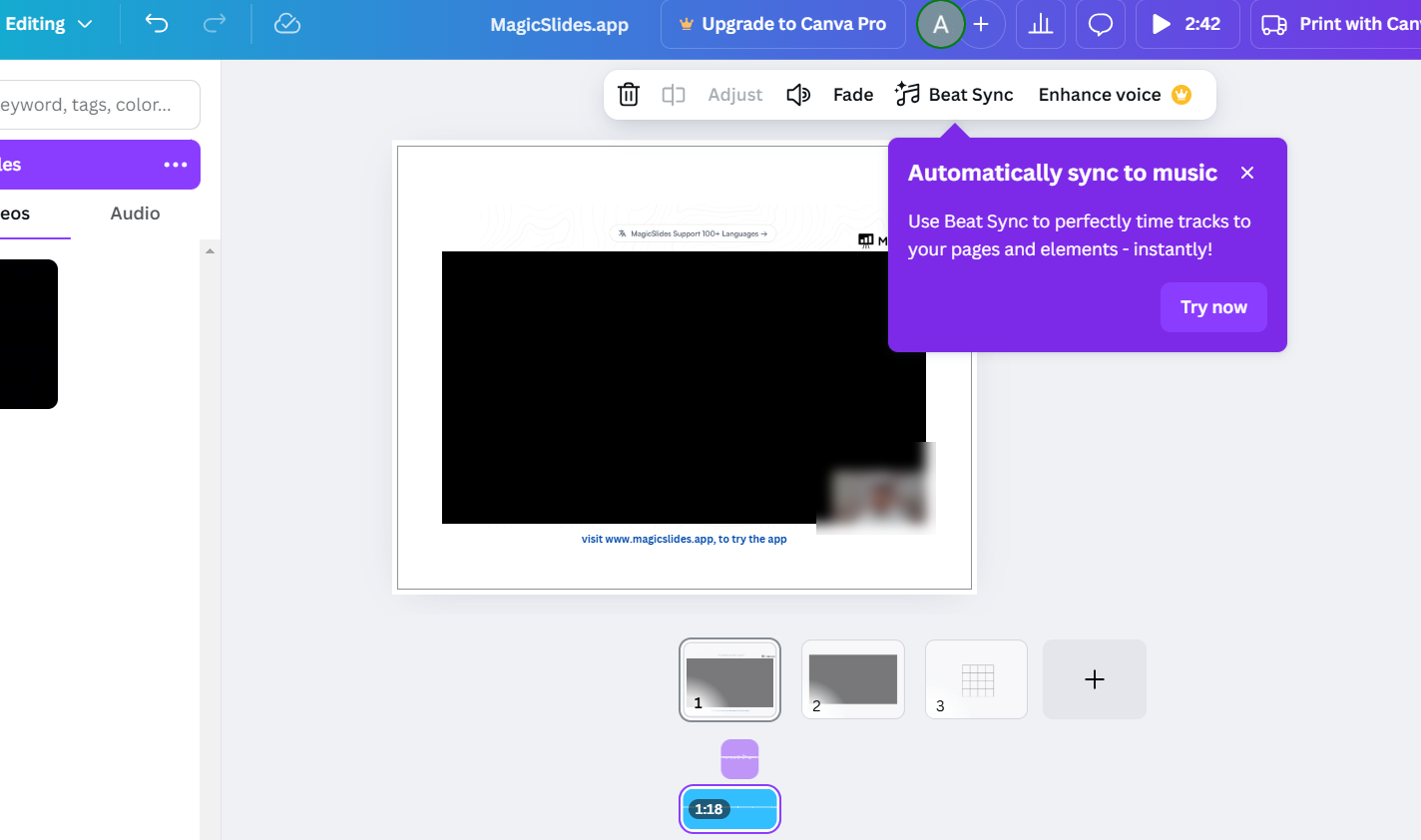The height and width of the screenshot is (840, 1421).
Task: Click the Fade option in the toolbar
Action: coord(853,95)
